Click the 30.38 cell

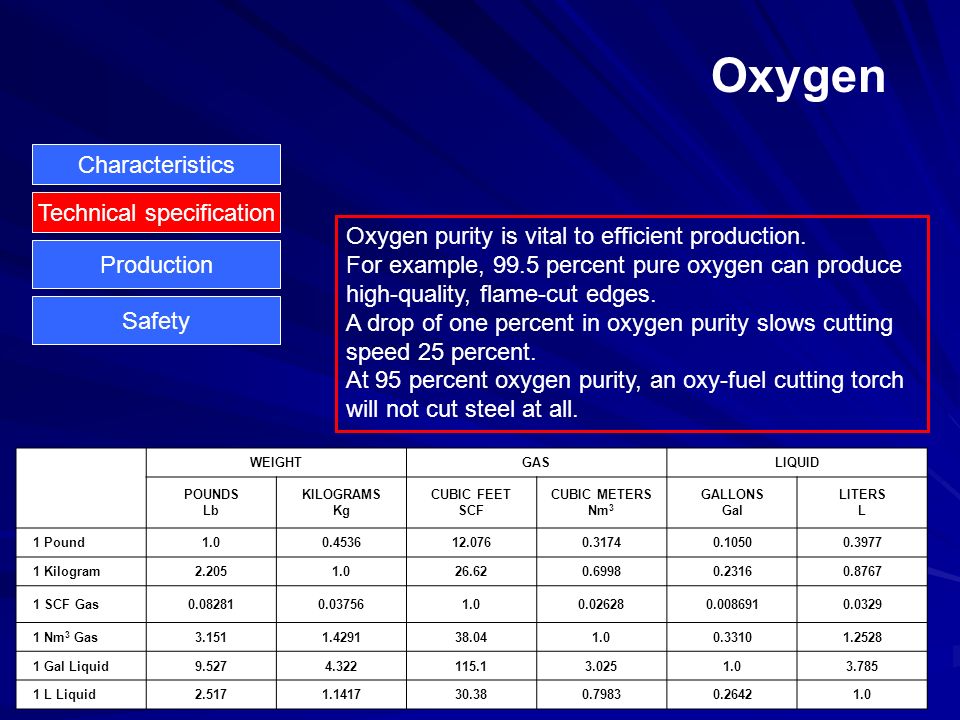click(471, 694)
